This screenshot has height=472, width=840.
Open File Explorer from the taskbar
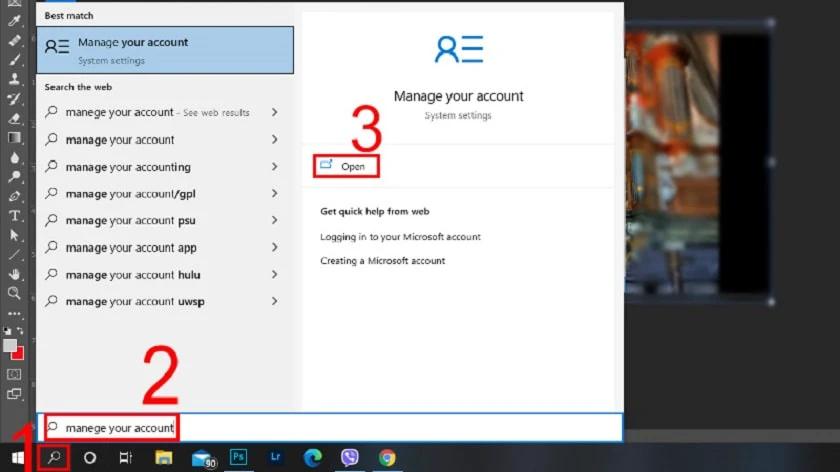(x=164, y=458)
